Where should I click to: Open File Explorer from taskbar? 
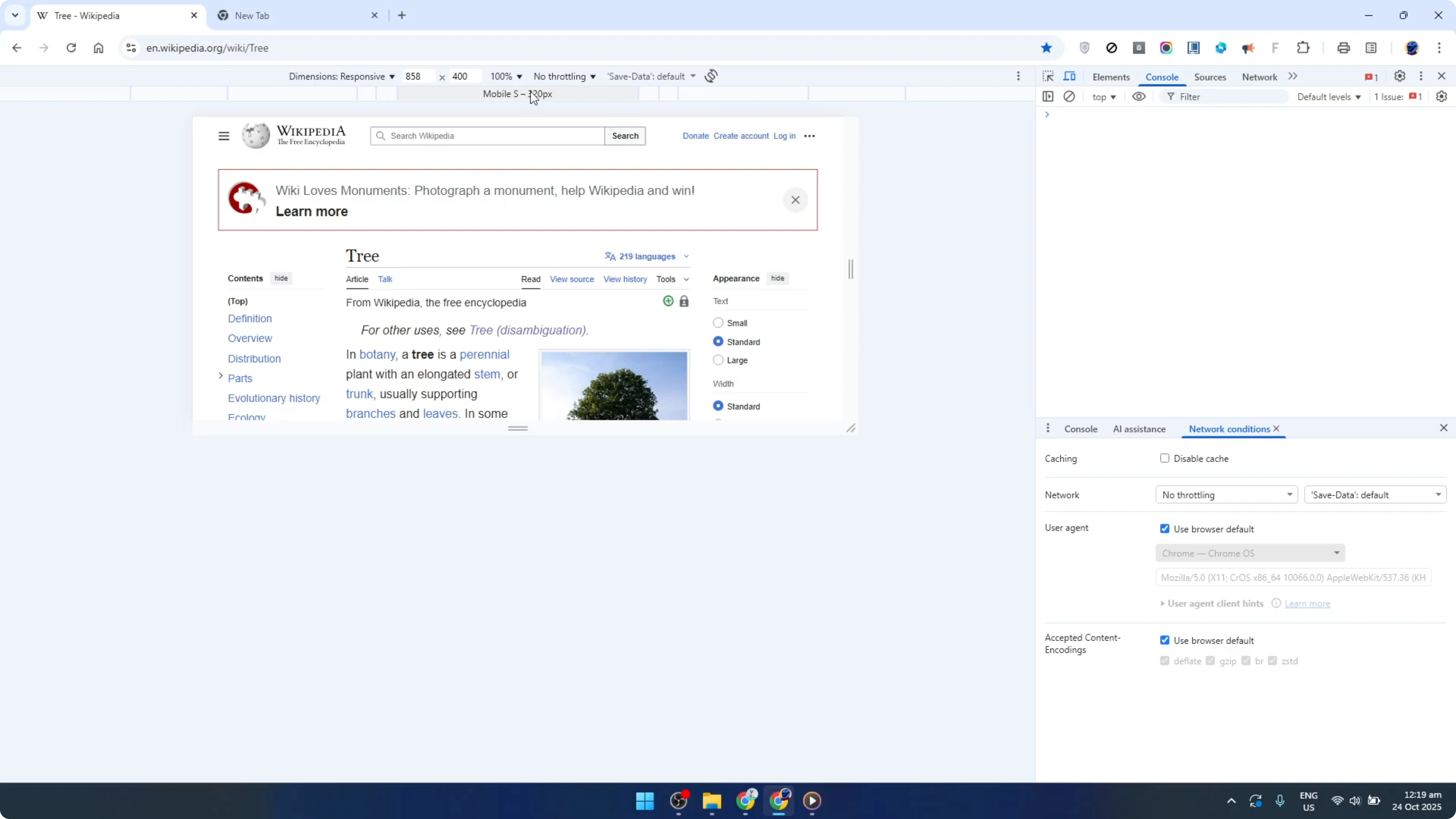(x=712, y=800)
